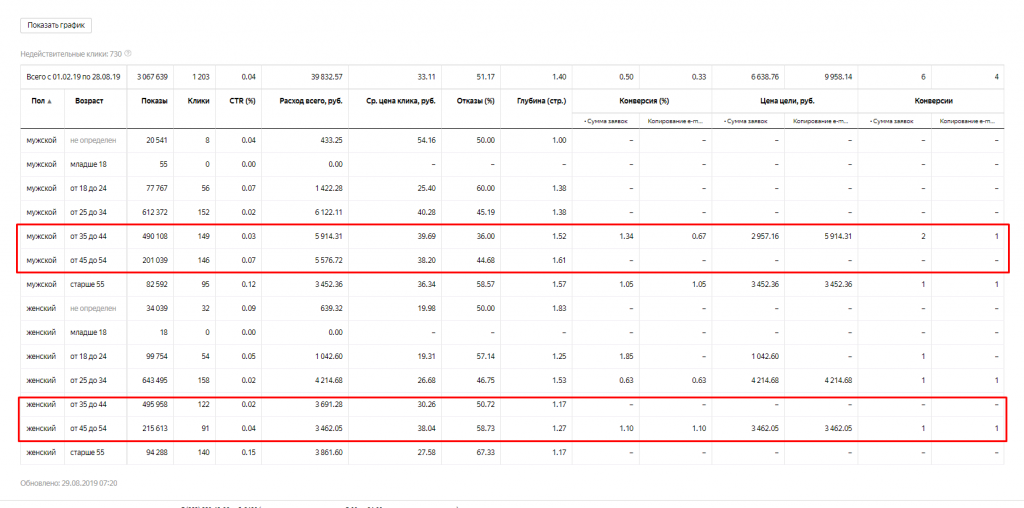Click impressions cell '612 372'
Image resolution: width=1024 pixels, height=508 pixels.
(x=155, y=213)
